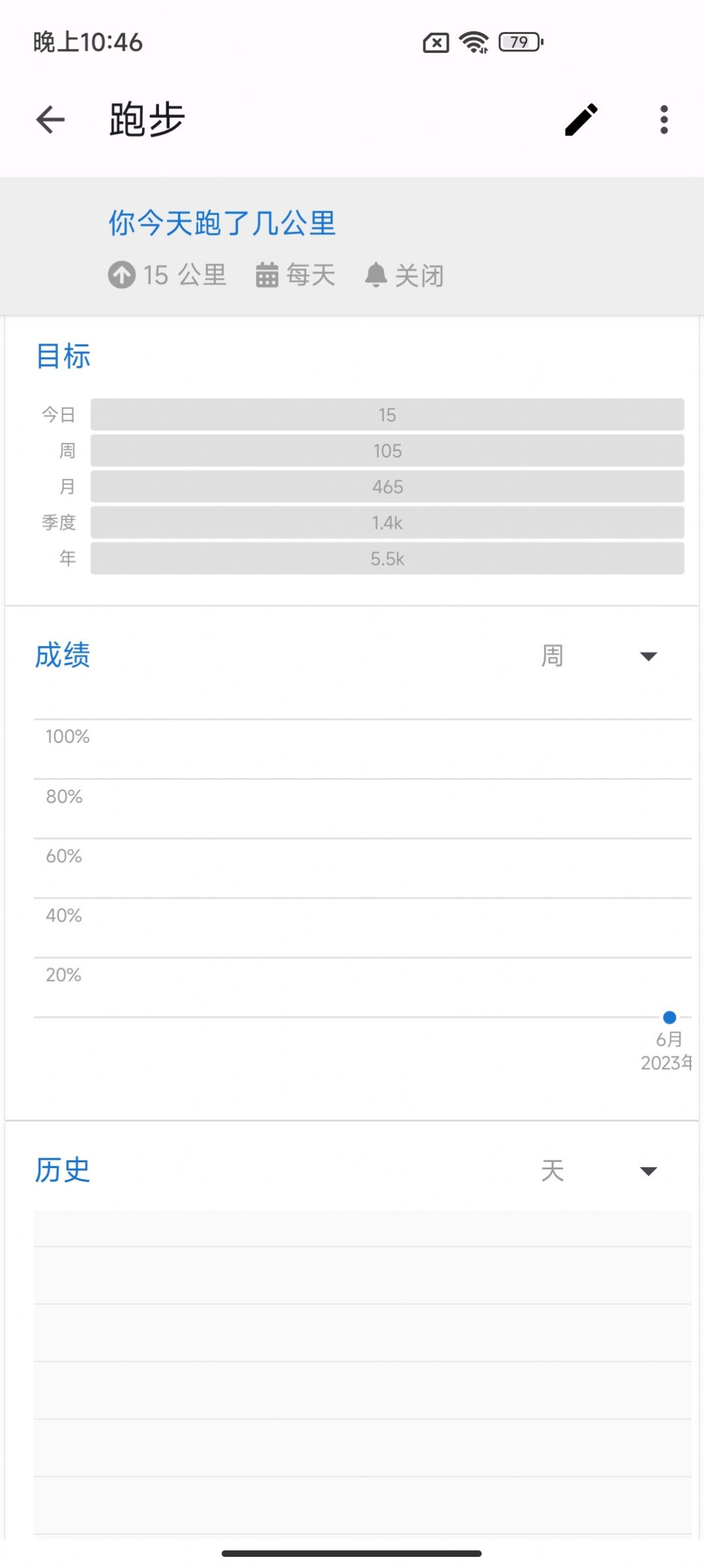Open the habit edit pencil icon
This screenshot has height=1568, width=704.
click(582, 118)
